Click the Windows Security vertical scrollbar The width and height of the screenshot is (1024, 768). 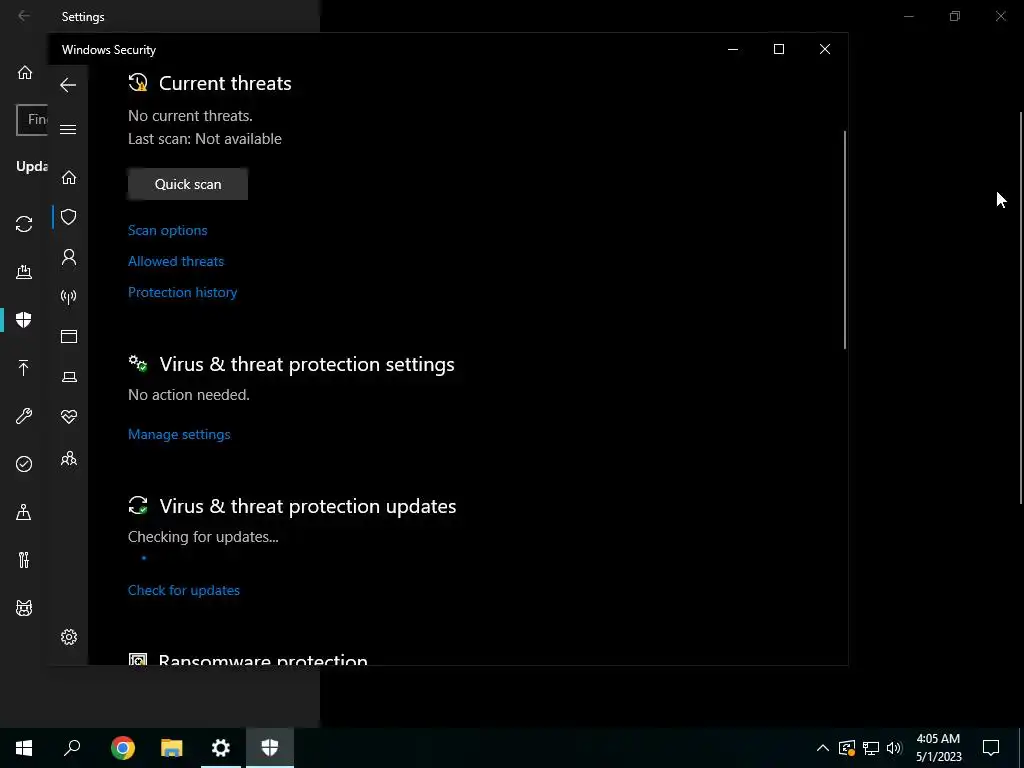click(844, 240)
